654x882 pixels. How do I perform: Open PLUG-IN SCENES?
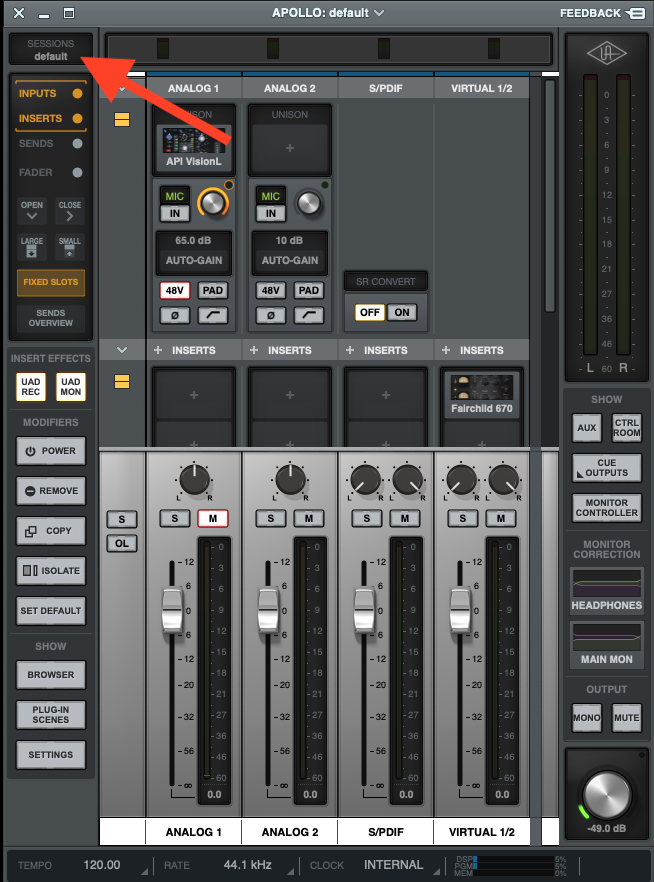coord(51,715)
